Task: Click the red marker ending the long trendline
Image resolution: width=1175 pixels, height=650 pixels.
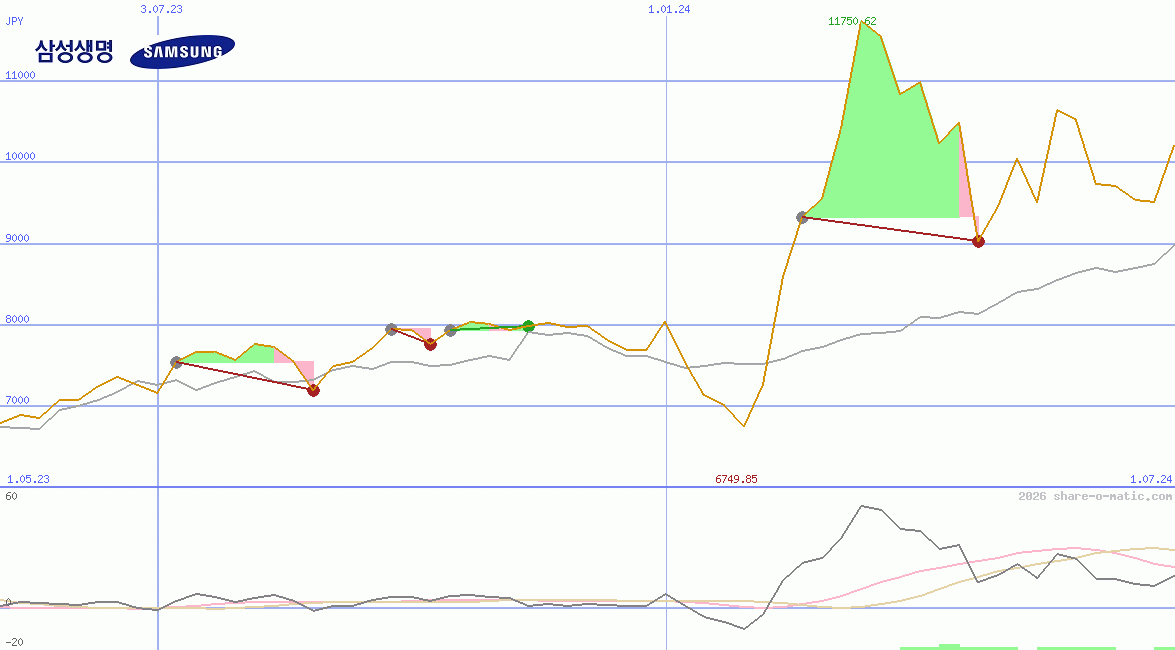Action: click(x=978, y=240)
